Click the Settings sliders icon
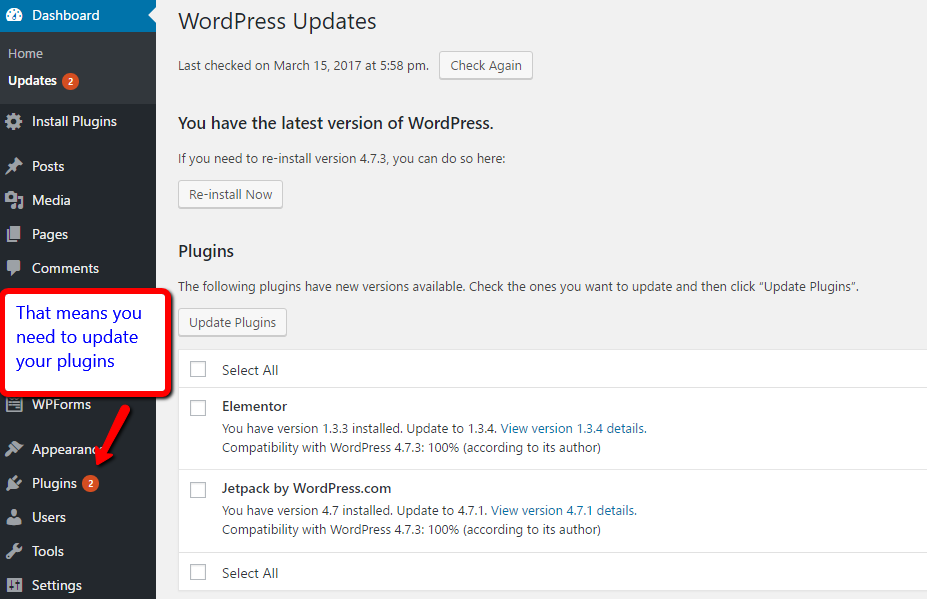This screenshot has height=599, width=927. pos(14,585)
